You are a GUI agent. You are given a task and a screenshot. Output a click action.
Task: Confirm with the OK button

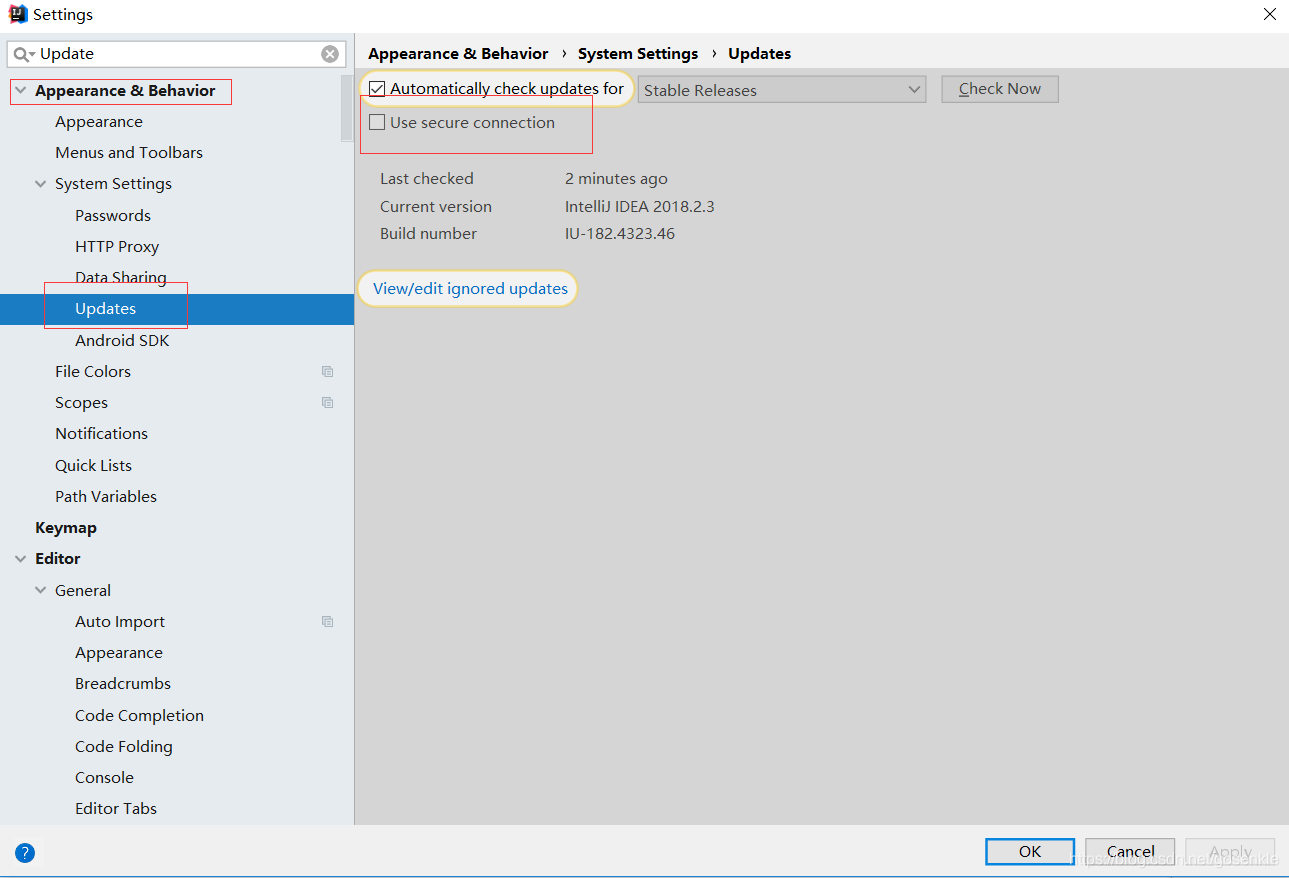coord(1030,852)
